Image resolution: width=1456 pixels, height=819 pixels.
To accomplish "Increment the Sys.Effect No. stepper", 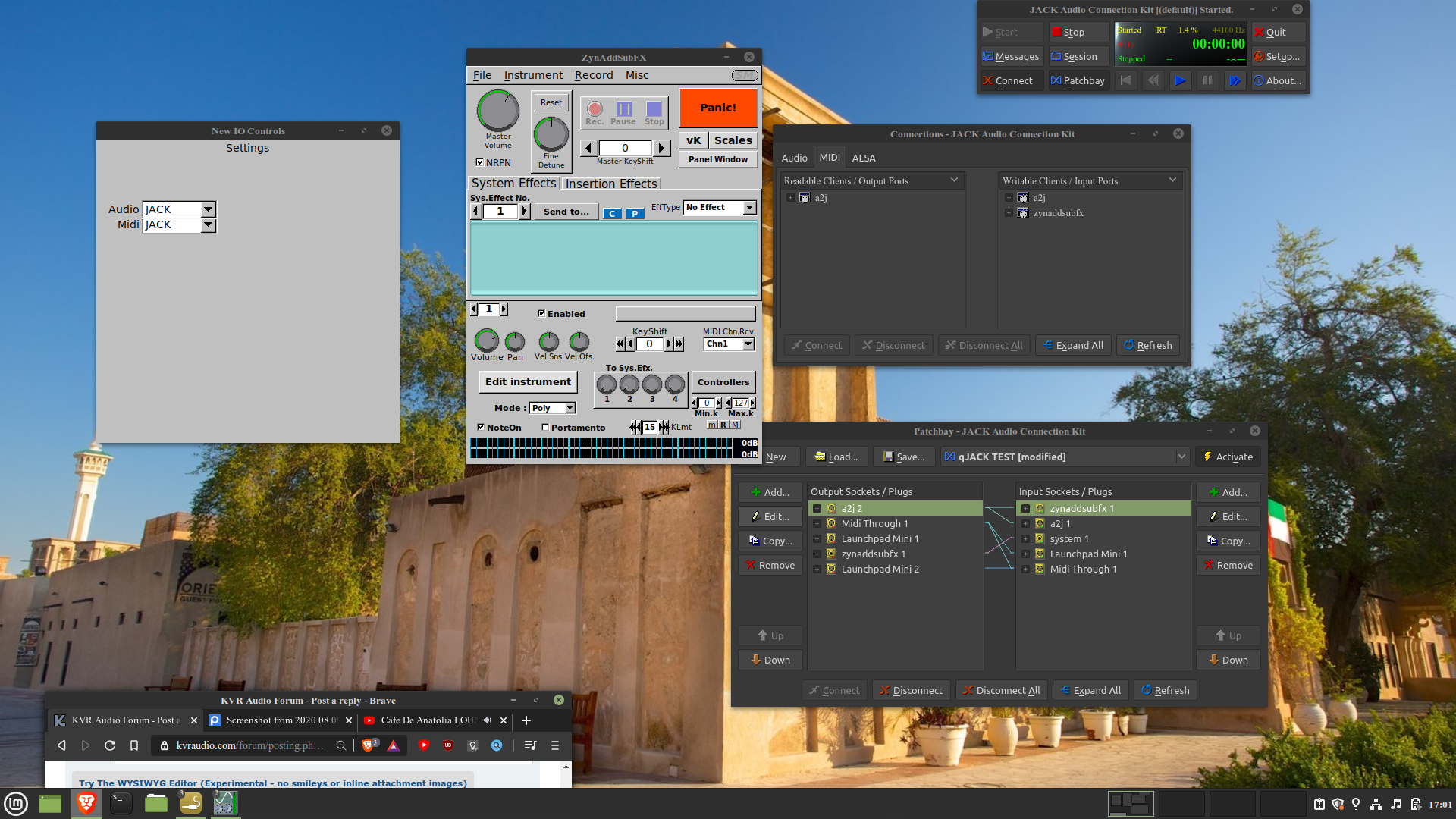I will pyautogui.click(x=524, y=212).
